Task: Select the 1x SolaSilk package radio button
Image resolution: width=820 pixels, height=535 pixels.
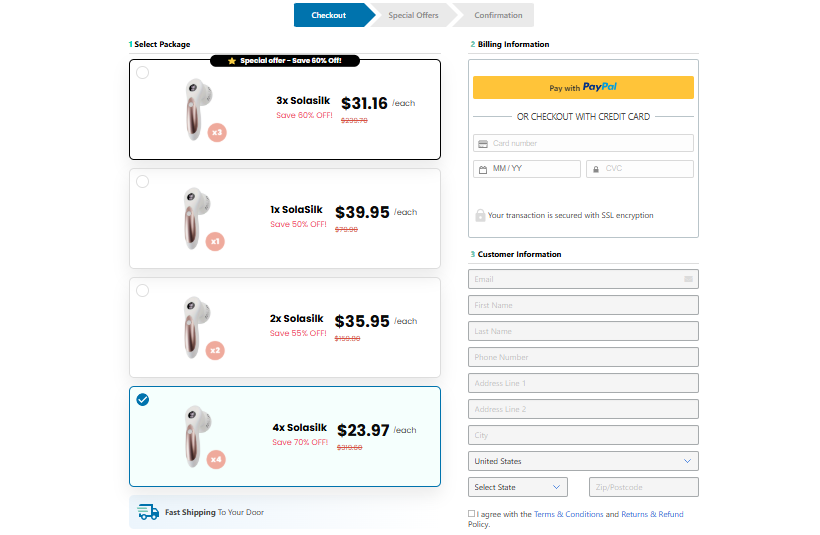Action: 143,182
